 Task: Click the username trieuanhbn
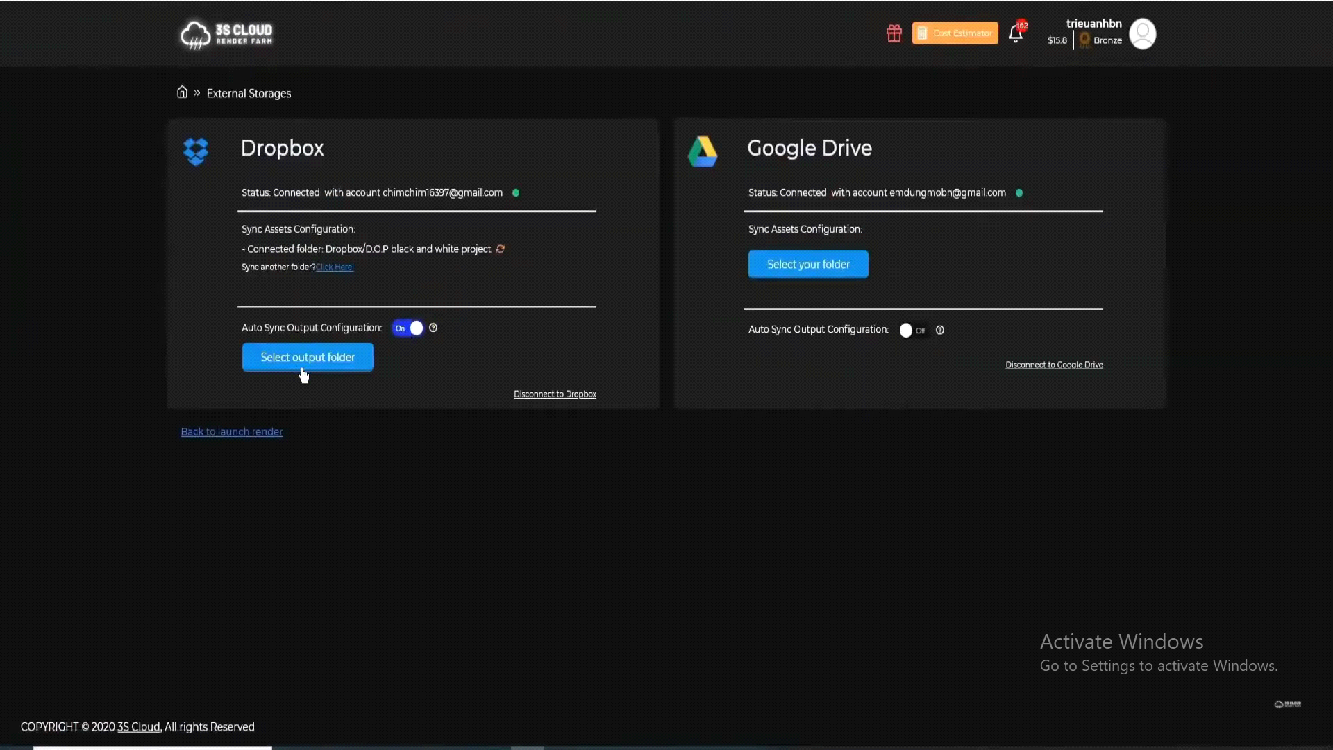(x=1094, y=23)
